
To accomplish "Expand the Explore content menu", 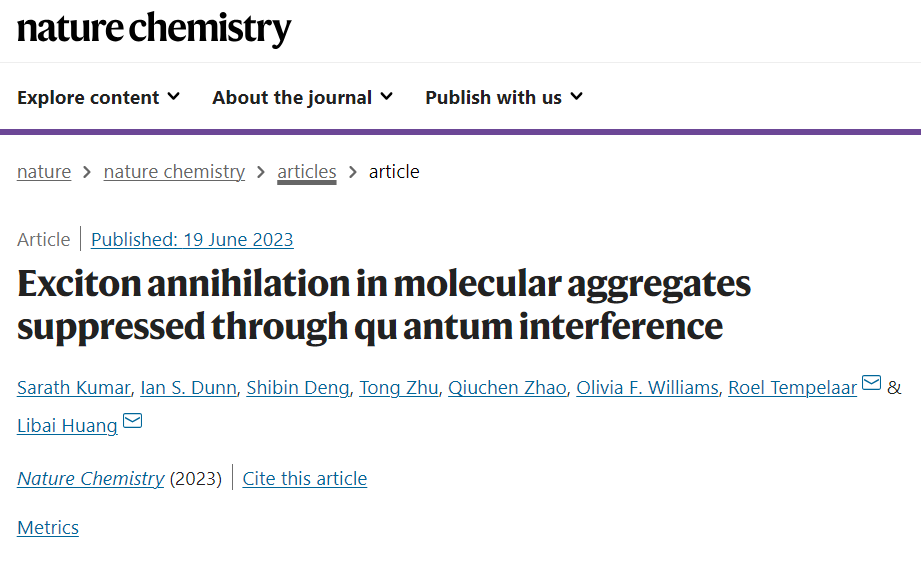I will [98, 97].
